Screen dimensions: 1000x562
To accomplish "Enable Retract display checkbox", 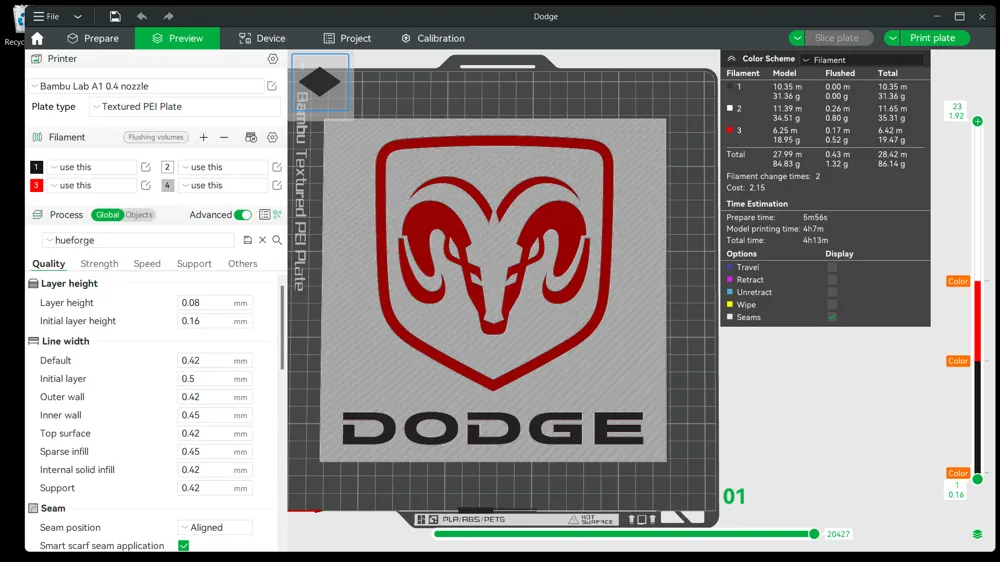I will [x=832, y=280].
